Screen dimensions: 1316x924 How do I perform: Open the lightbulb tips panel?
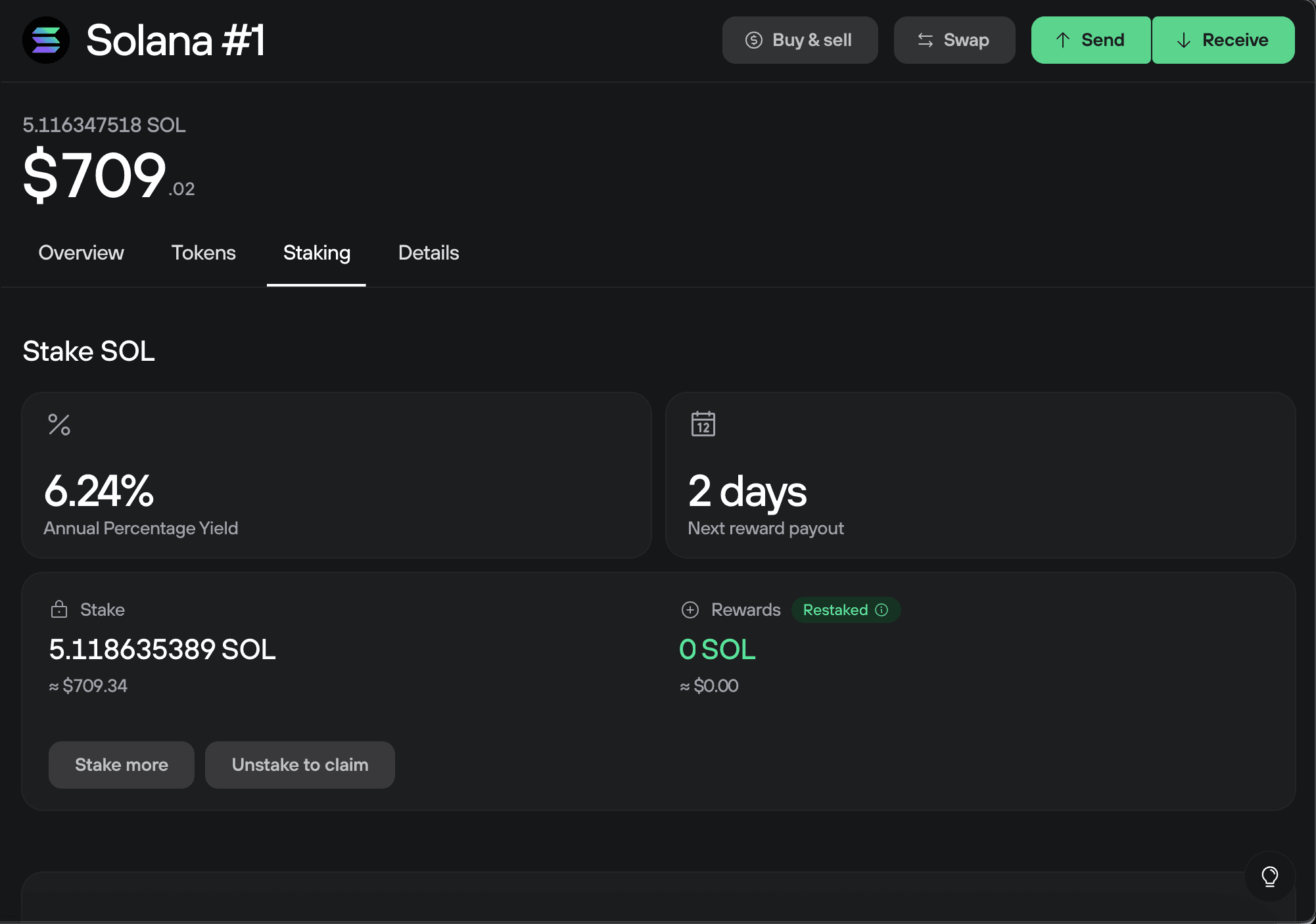point(1270,876)
